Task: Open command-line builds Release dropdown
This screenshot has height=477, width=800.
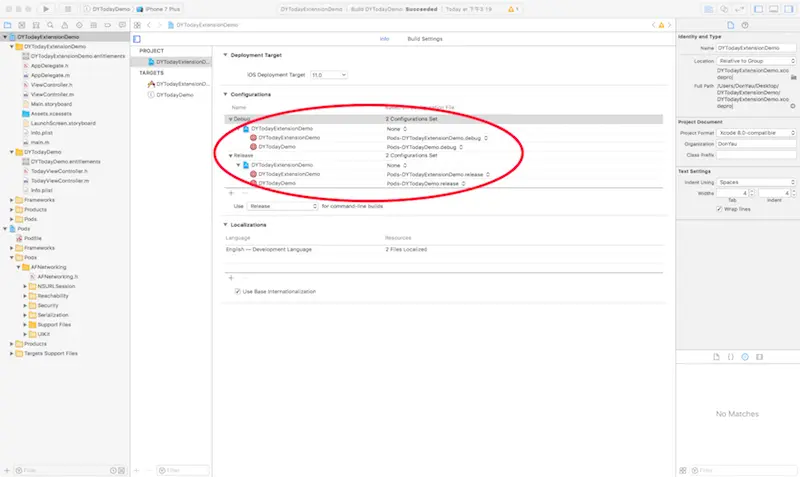Action: (283, 206)
